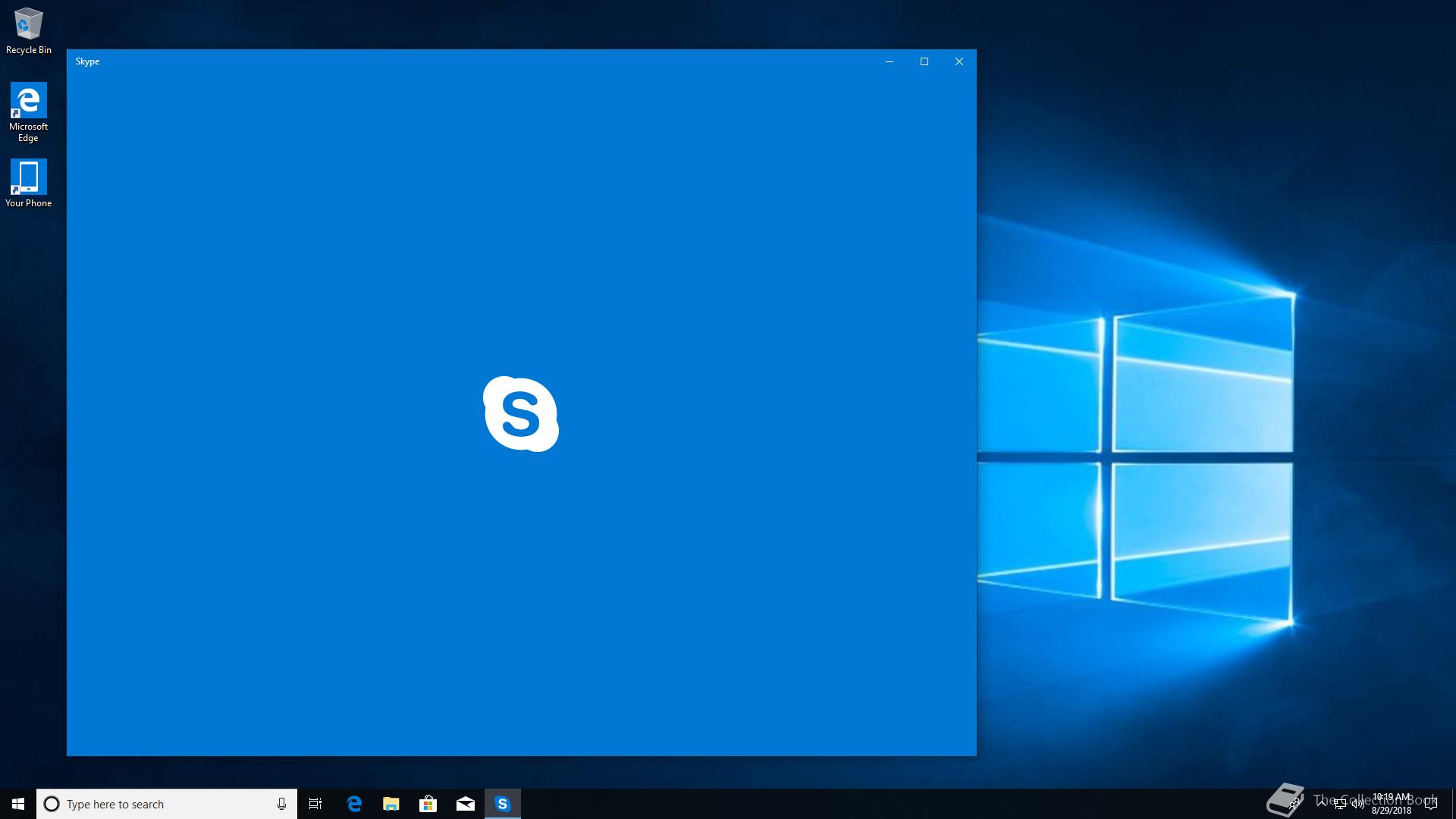Select the Microsoft Edge desktop shortcut

click(x=29, y=112)
